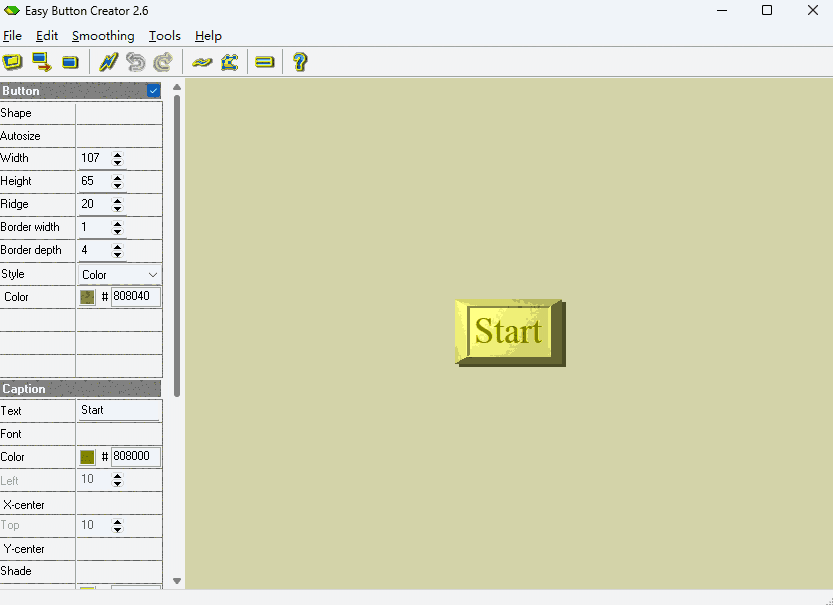
Task: Select the polygon edge toolbar icon
Action: 230,61
